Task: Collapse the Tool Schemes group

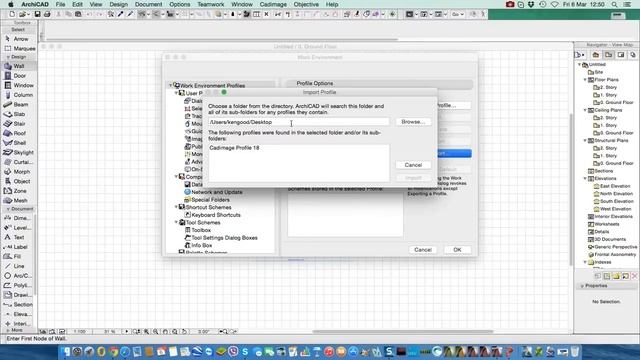Action: 176,222
